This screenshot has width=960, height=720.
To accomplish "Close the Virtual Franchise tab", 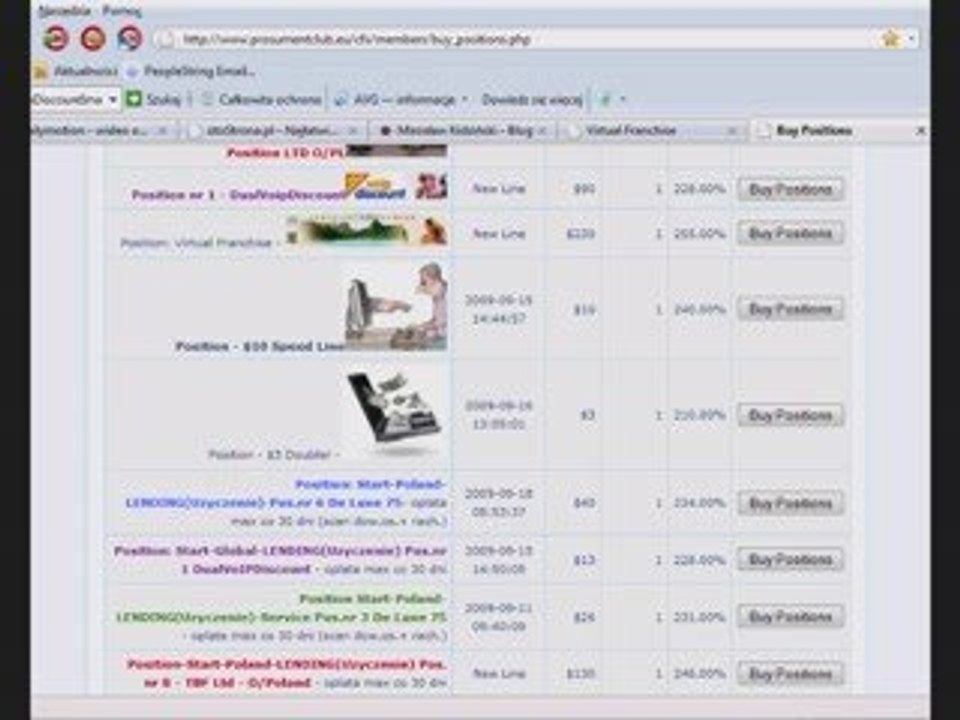I will (x=732, y=131).
